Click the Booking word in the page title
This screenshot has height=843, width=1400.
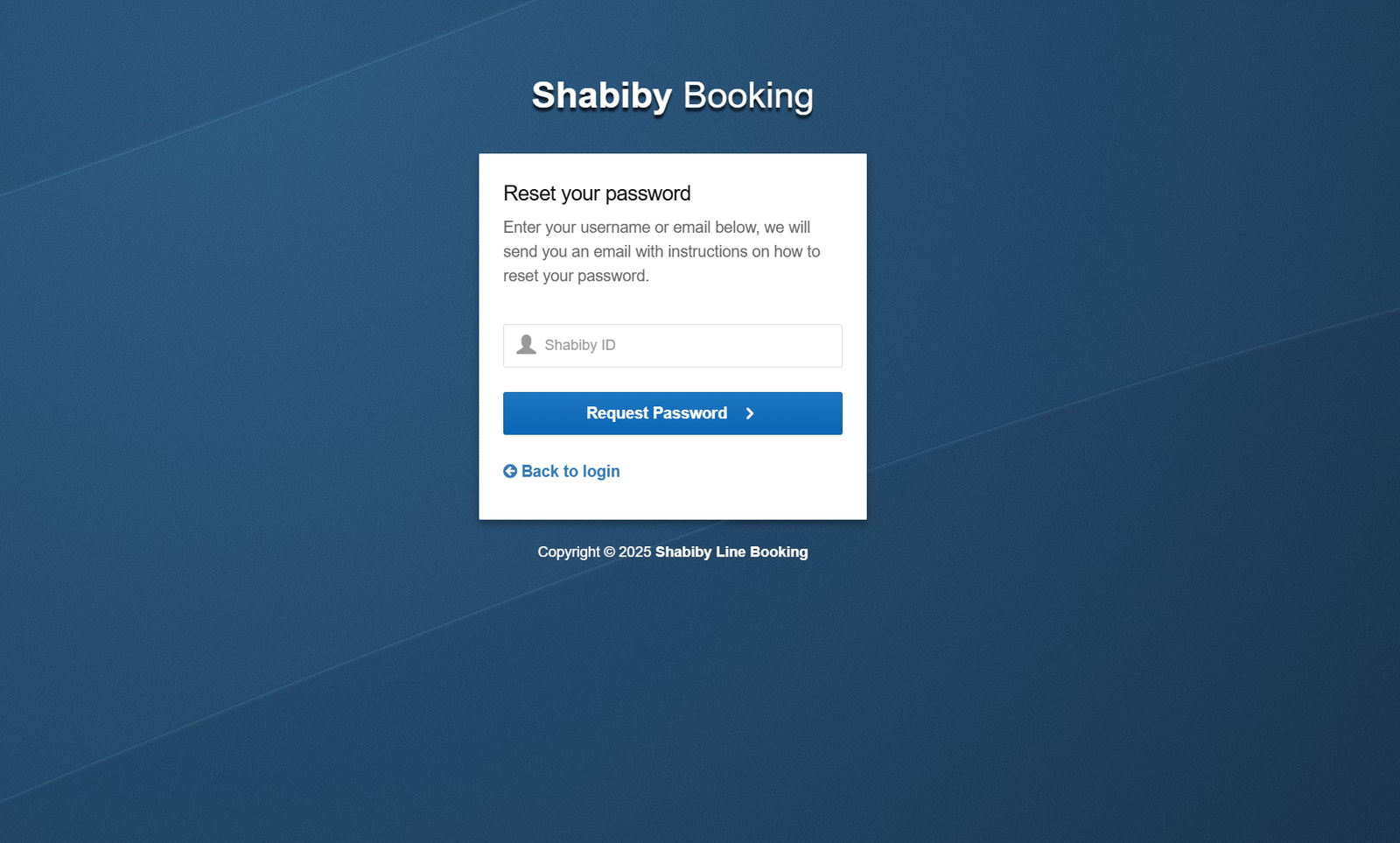click(747, 95)
